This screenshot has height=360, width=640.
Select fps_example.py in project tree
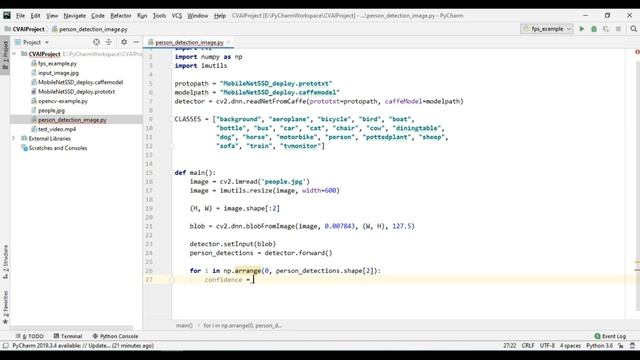57,64
